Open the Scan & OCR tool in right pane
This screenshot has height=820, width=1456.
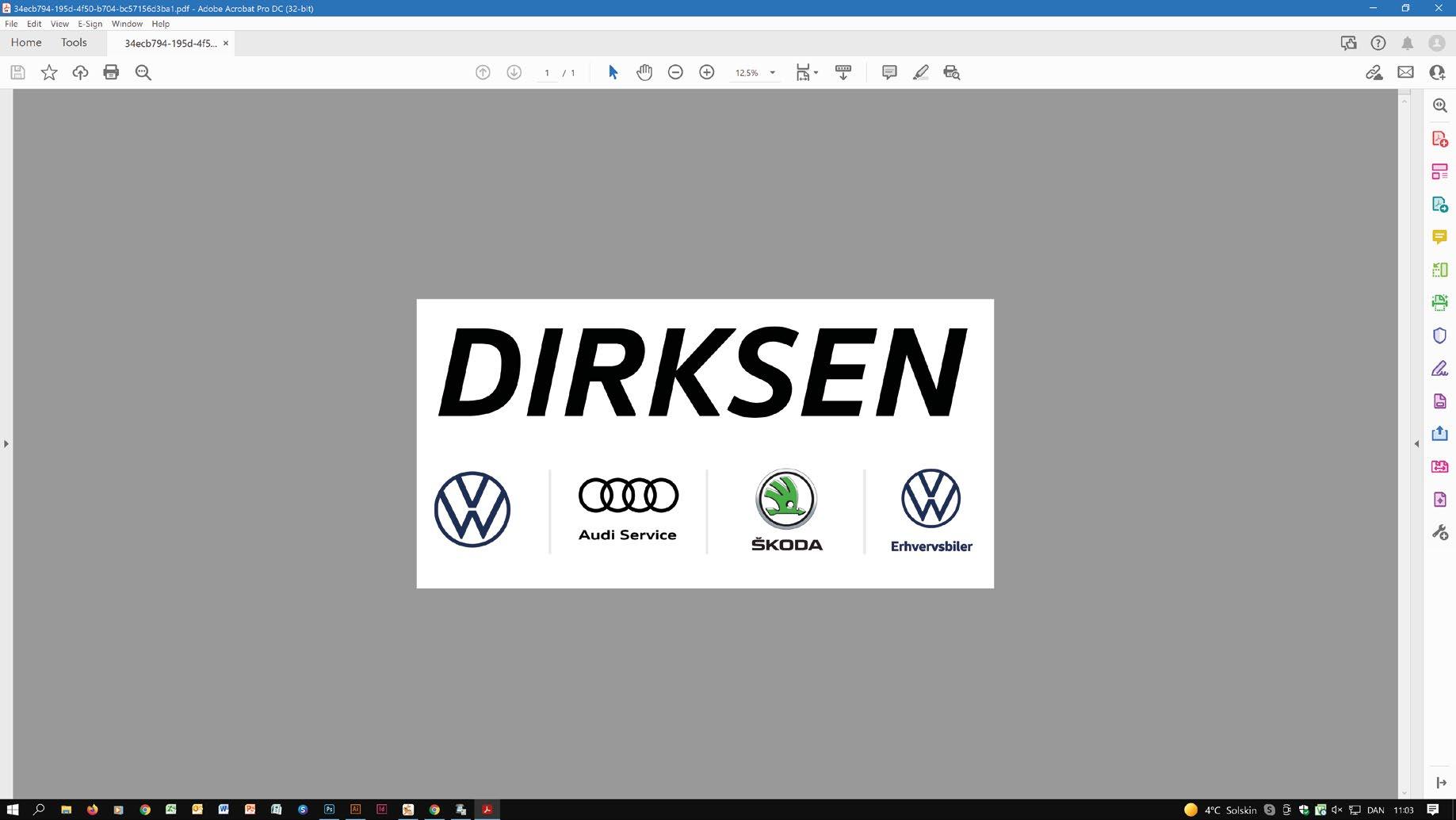click(x=1440, y=302)
